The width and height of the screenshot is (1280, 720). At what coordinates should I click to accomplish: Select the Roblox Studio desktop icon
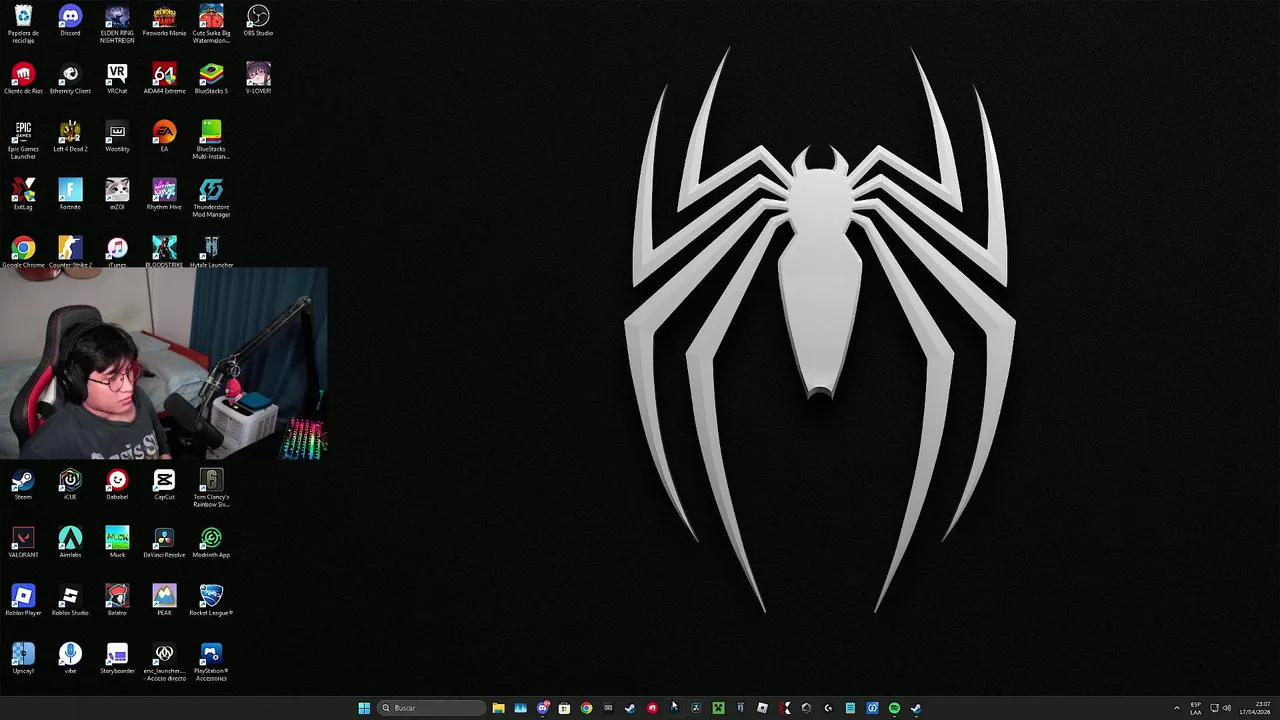point(70,601)
